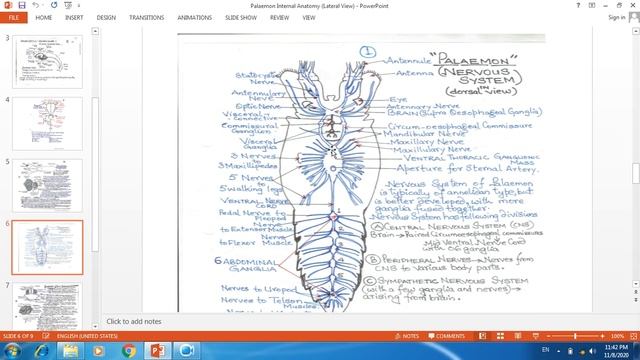The height and width of the screenshot is (360, 640).
Task: Open the Windows Start button
Action: point(12,351)
